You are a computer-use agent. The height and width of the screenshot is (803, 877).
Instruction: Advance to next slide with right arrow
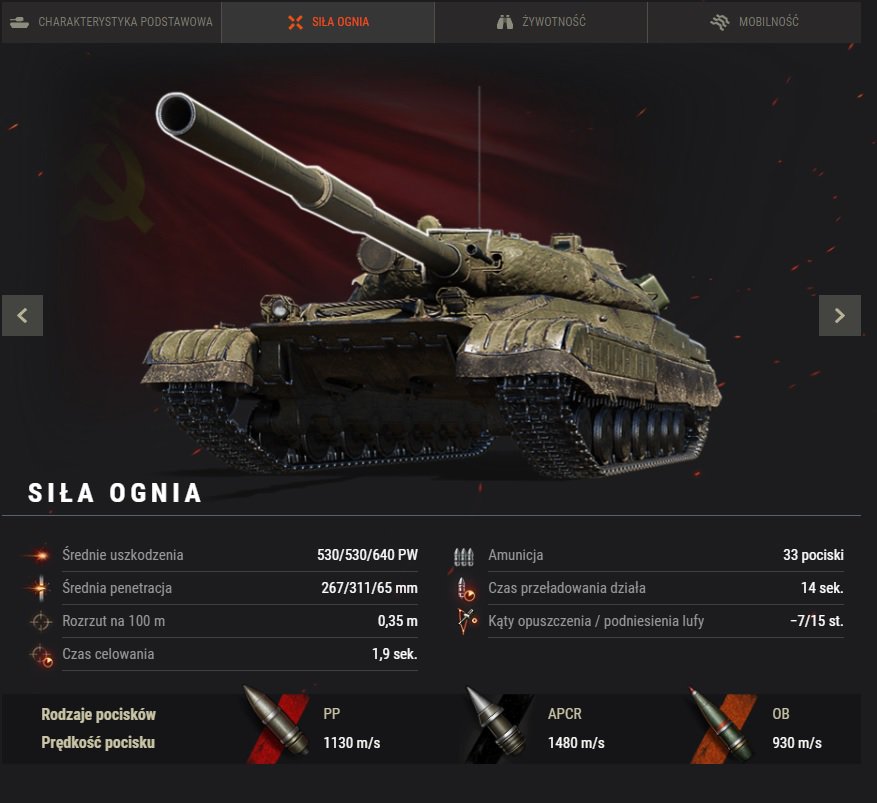click(840, 315)
